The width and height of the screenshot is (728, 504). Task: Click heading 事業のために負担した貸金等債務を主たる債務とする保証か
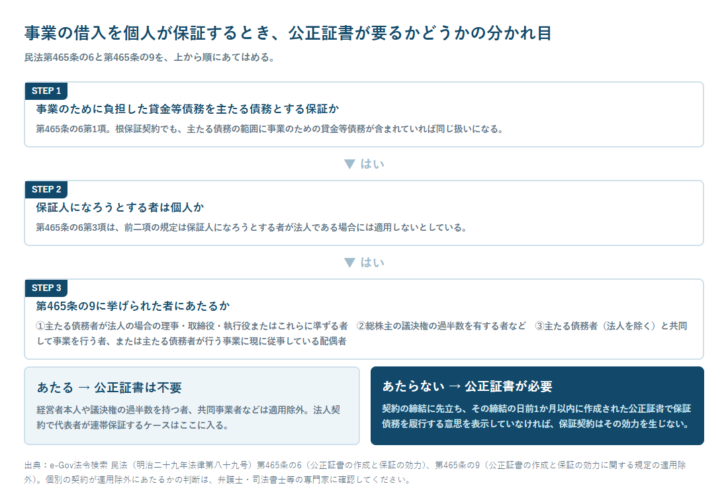coord(188,109)
